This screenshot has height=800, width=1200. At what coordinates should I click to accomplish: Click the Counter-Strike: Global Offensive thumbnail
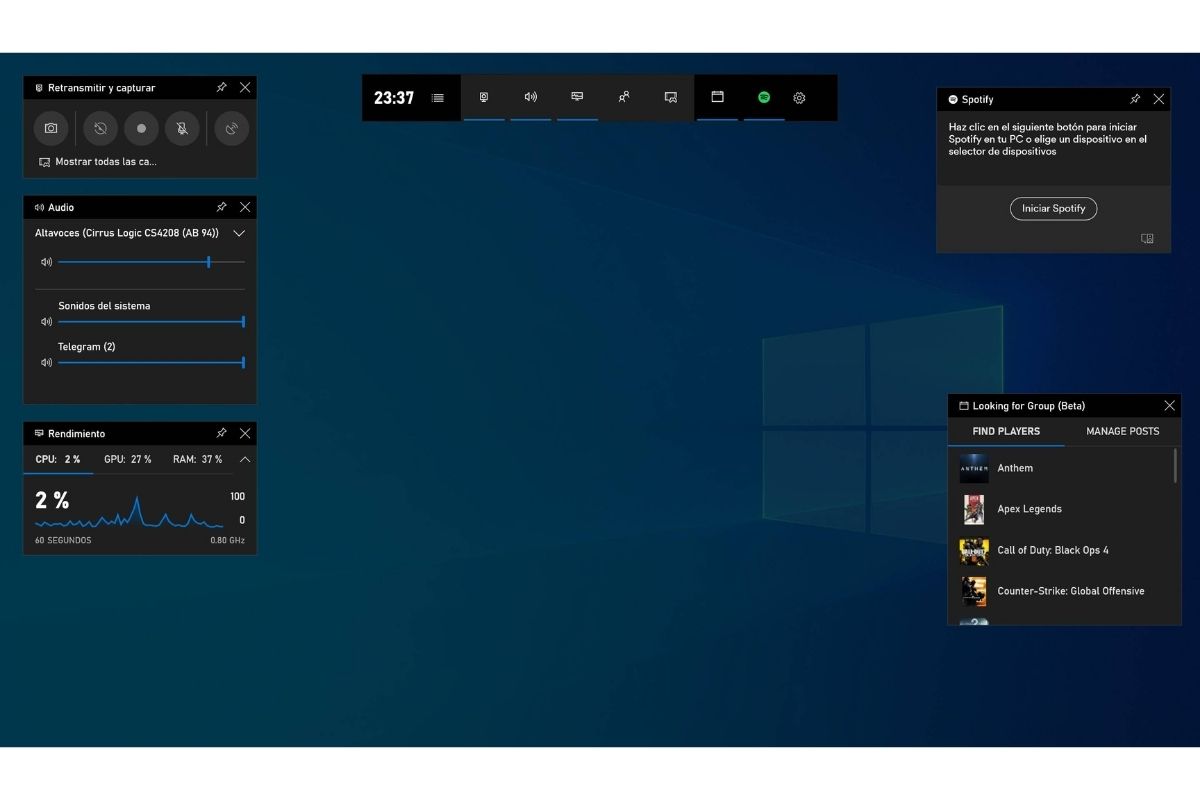(974, 591)
